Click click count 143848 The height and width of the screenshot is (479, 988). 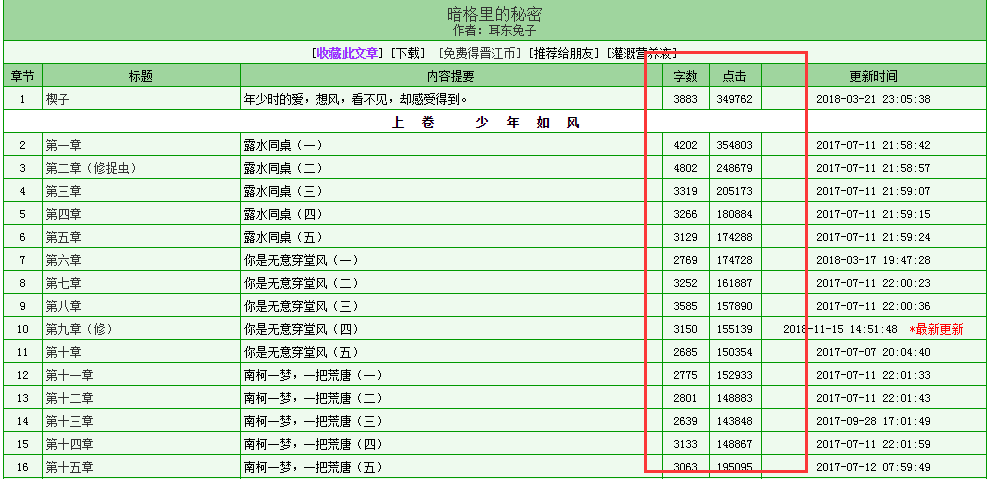tap(735, 422)
